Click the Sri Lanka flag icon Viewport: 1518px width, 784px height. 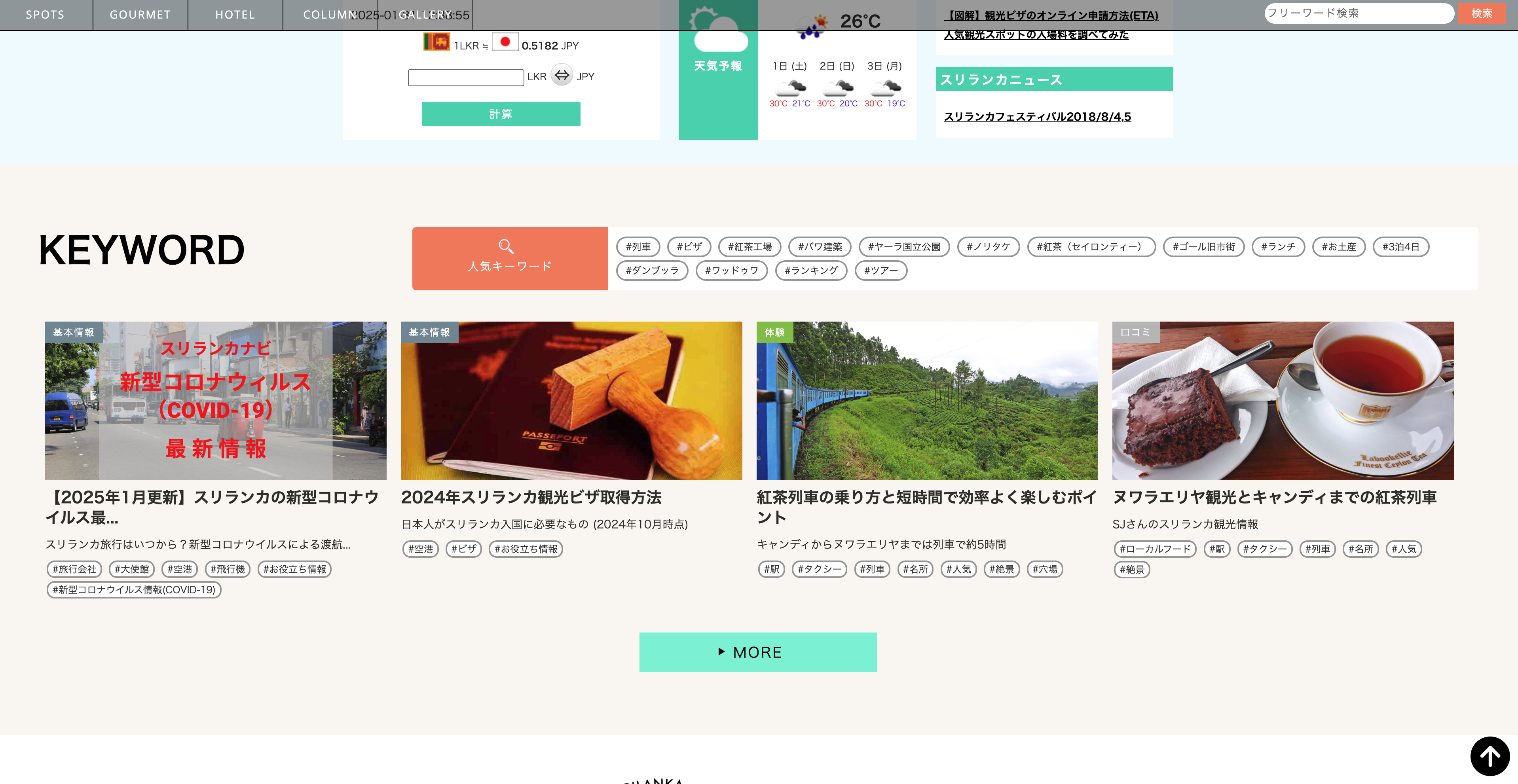coord(436,42)
